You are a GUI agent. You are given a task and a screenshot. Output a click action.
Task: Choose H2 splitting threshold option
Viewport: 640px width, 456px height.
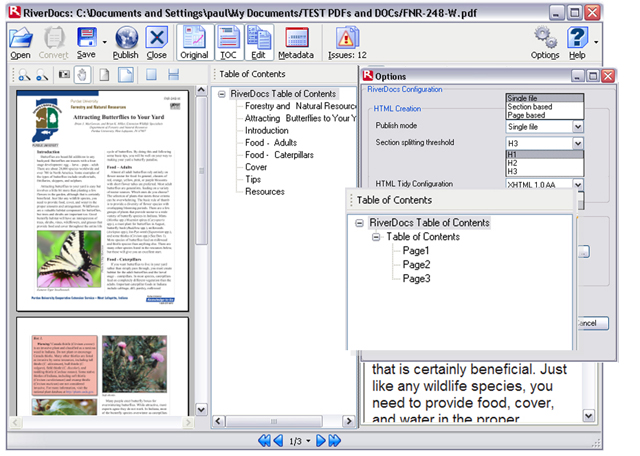pos(545,163)
